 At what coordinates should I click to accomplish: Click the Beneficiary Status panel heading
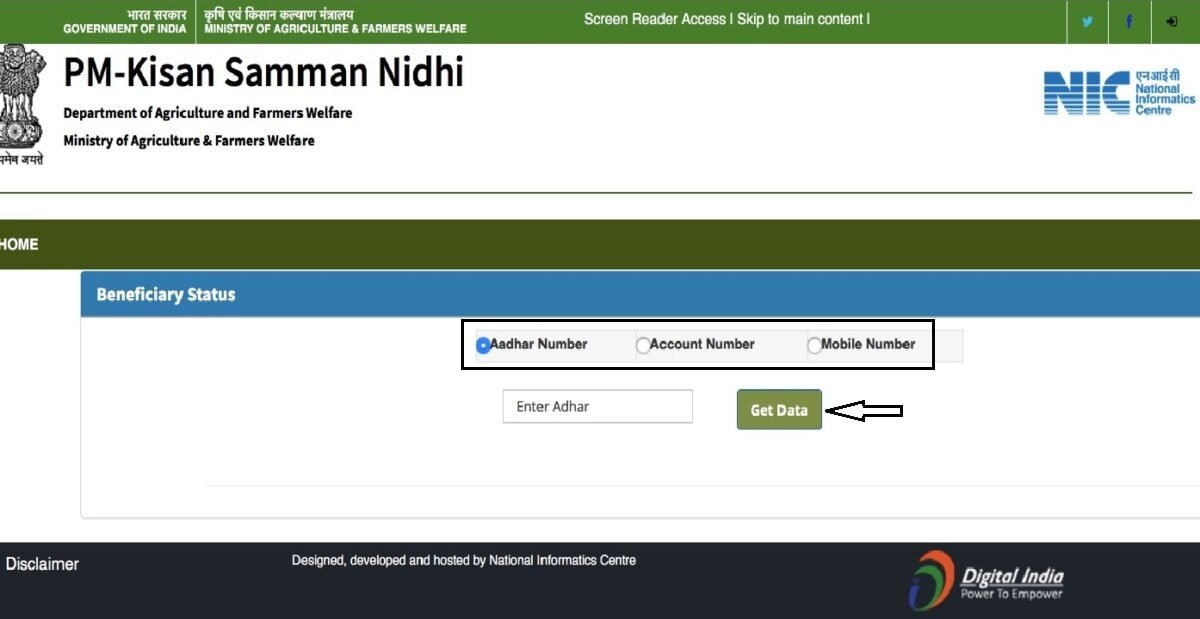[x=166, y=294]
